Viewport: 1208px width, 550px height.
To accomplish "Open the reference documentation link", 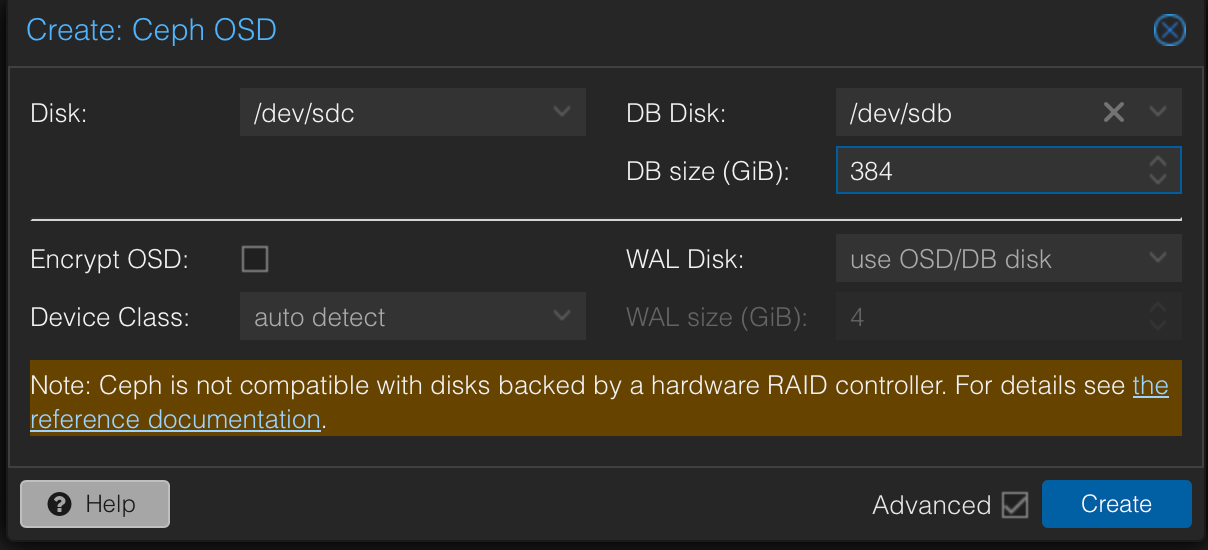I will (x=175, y=419).
